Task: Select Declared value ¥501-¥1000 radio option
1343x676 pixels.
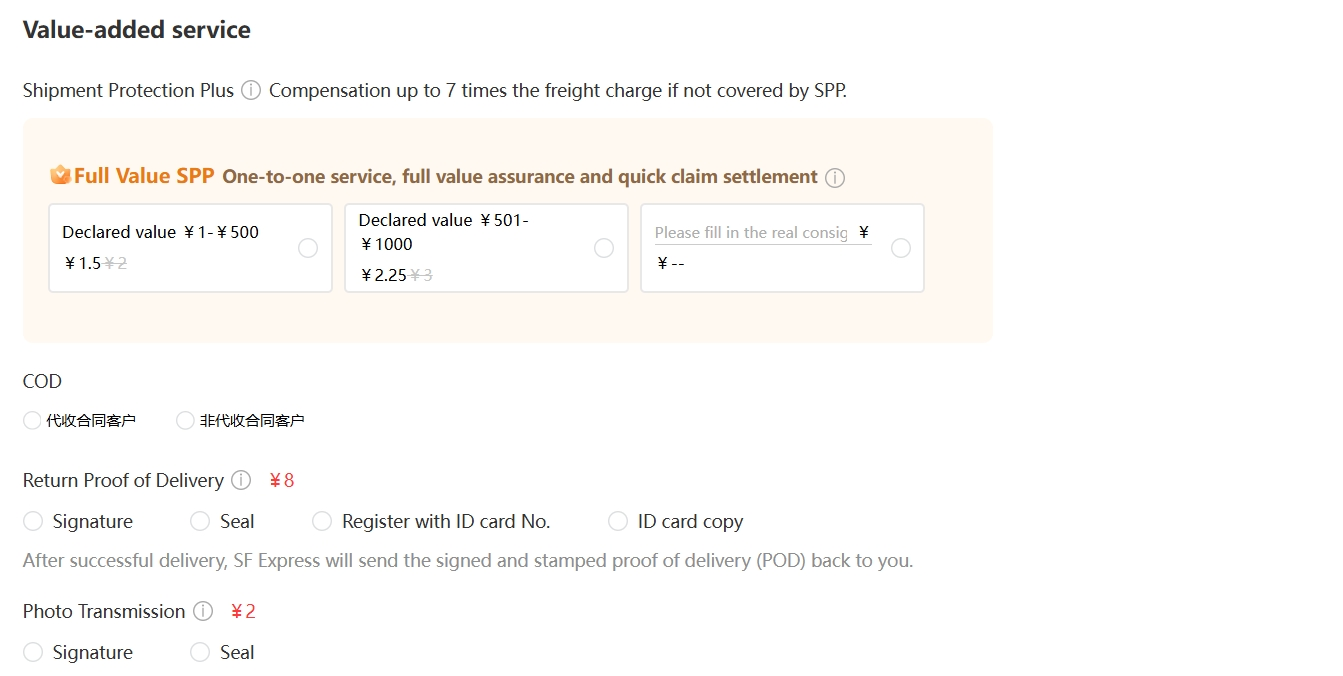Action: tap(604, 248)
